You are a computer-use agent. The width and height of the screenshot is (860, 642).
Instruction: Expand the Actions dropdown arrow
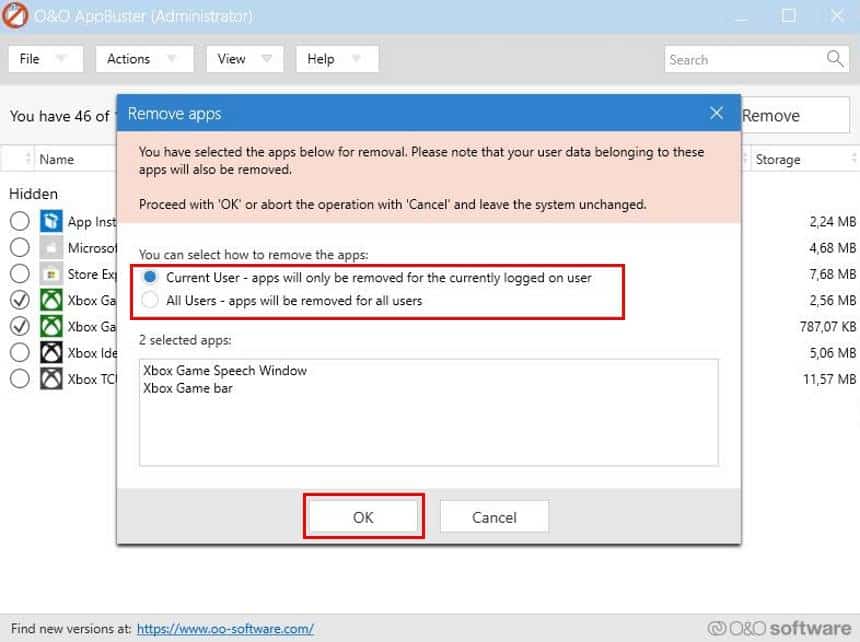point(172,58)
